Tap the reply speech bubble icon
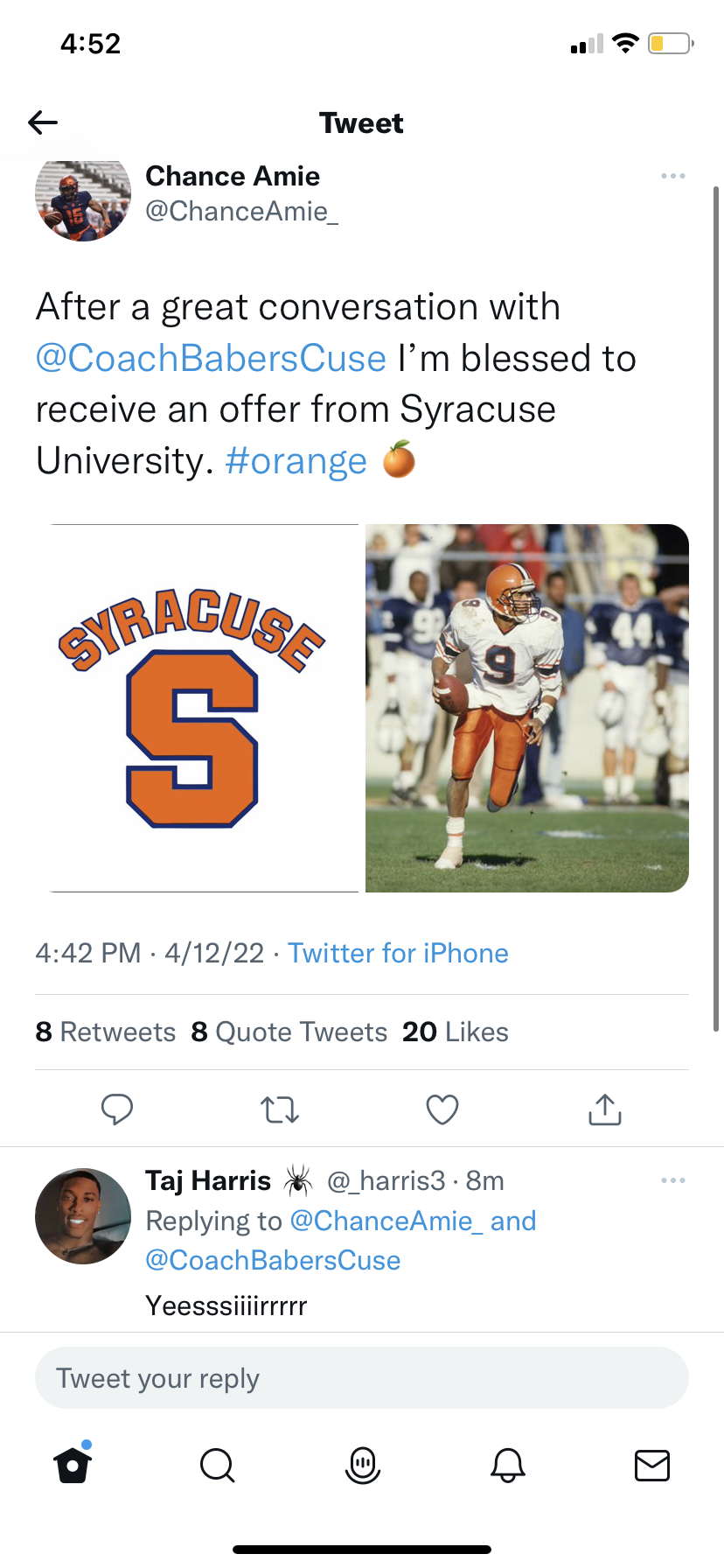Viewport: 724px width, 1568px height. pyautogui.click(x=117, y=1109)
